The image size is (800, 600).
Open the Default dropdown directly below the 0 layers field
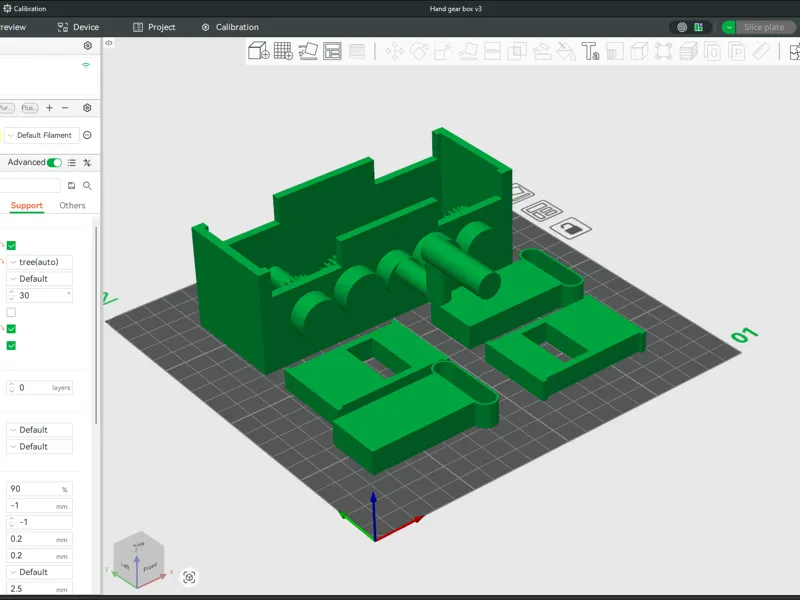click(39, 430)
